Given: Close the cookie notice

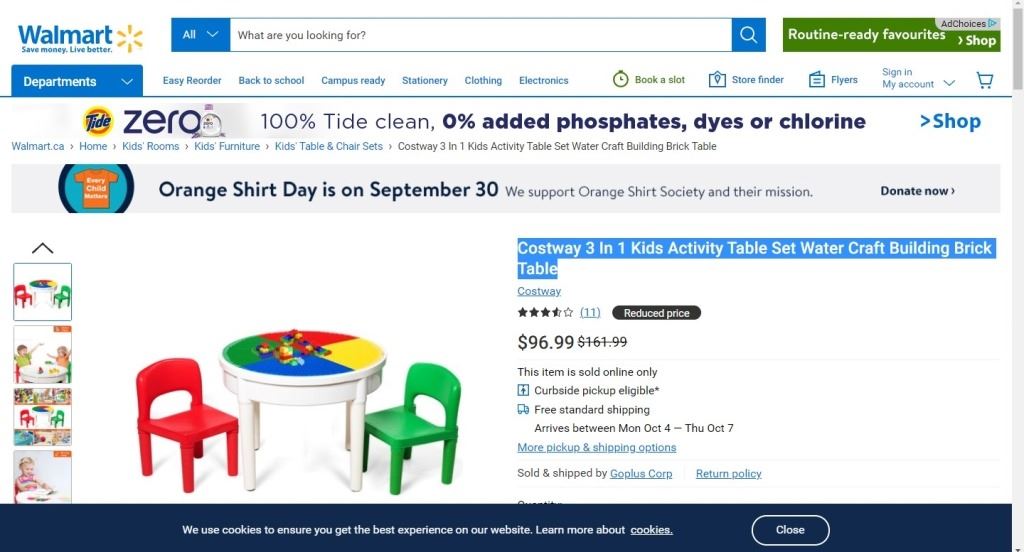Looking at the screenshot, I should click(x=790, y=530).
